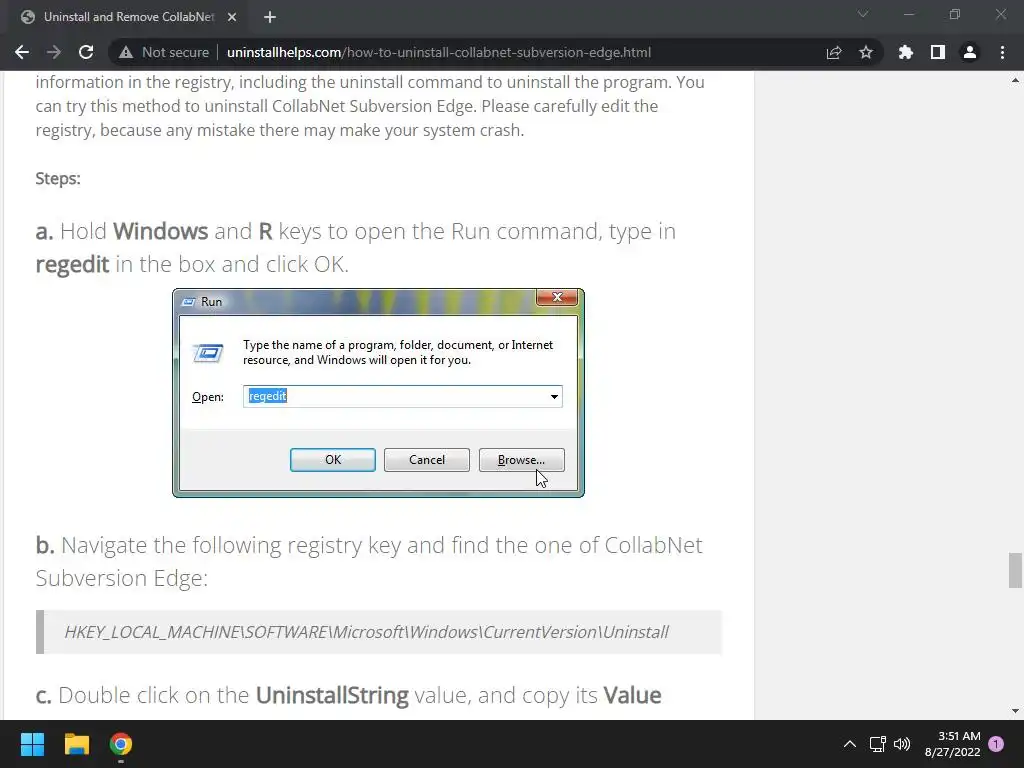Open the Chrome profile avatar
The image size is (1024, 768).
pos(970,52)
